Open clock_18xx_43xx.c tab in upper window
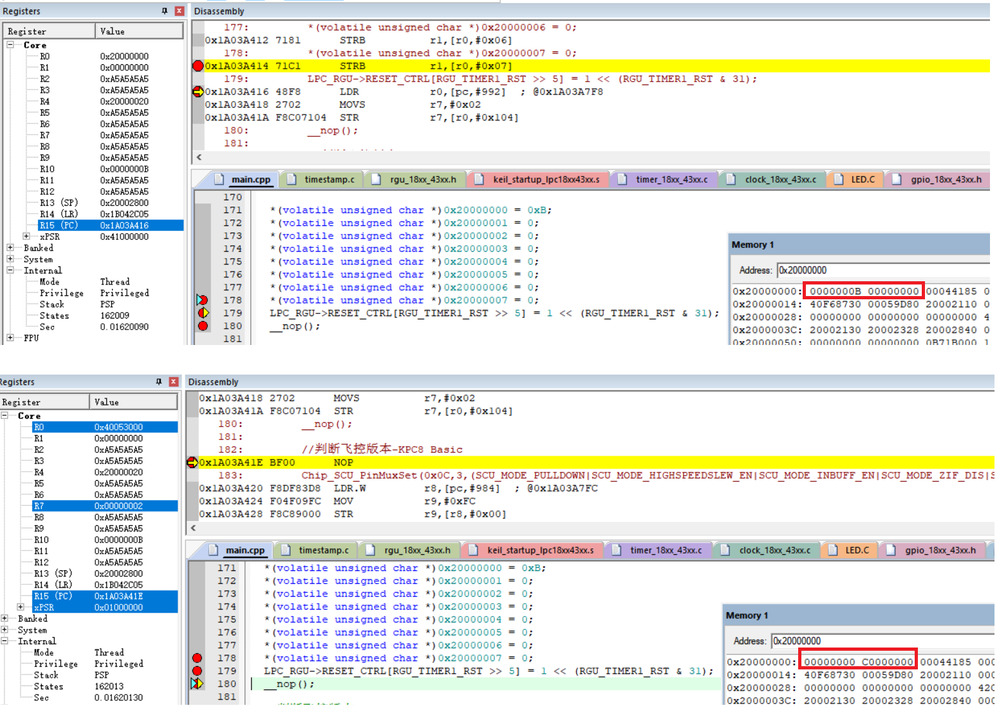This screenshot has height=708, width=999. pos(773,180)
